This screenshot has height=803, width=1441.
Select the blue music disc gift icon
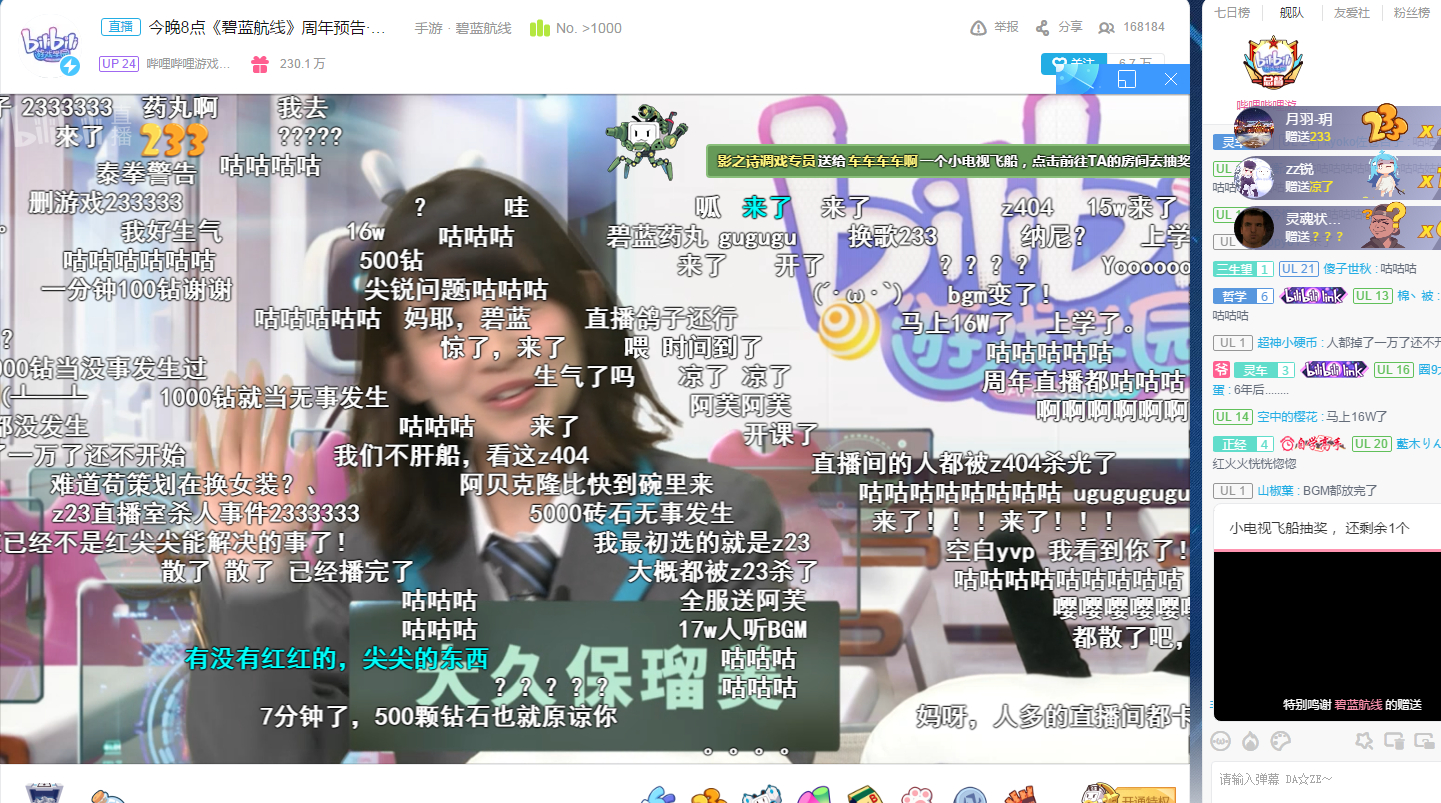pyautogui.click(x=970, y=795)
